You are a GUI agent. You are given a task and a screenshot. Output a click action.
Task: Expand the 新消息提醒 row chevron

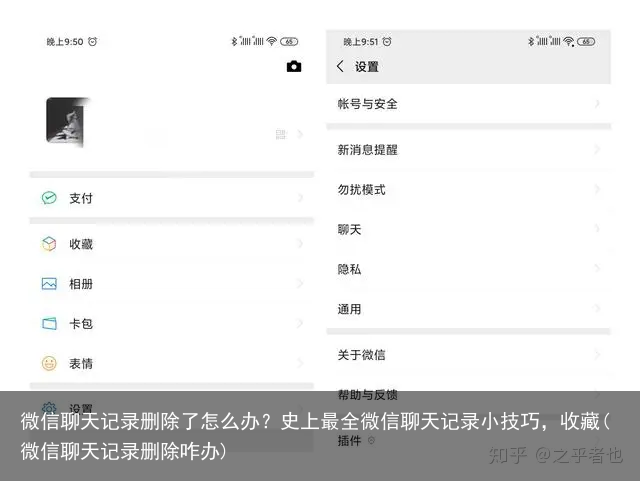597,149
